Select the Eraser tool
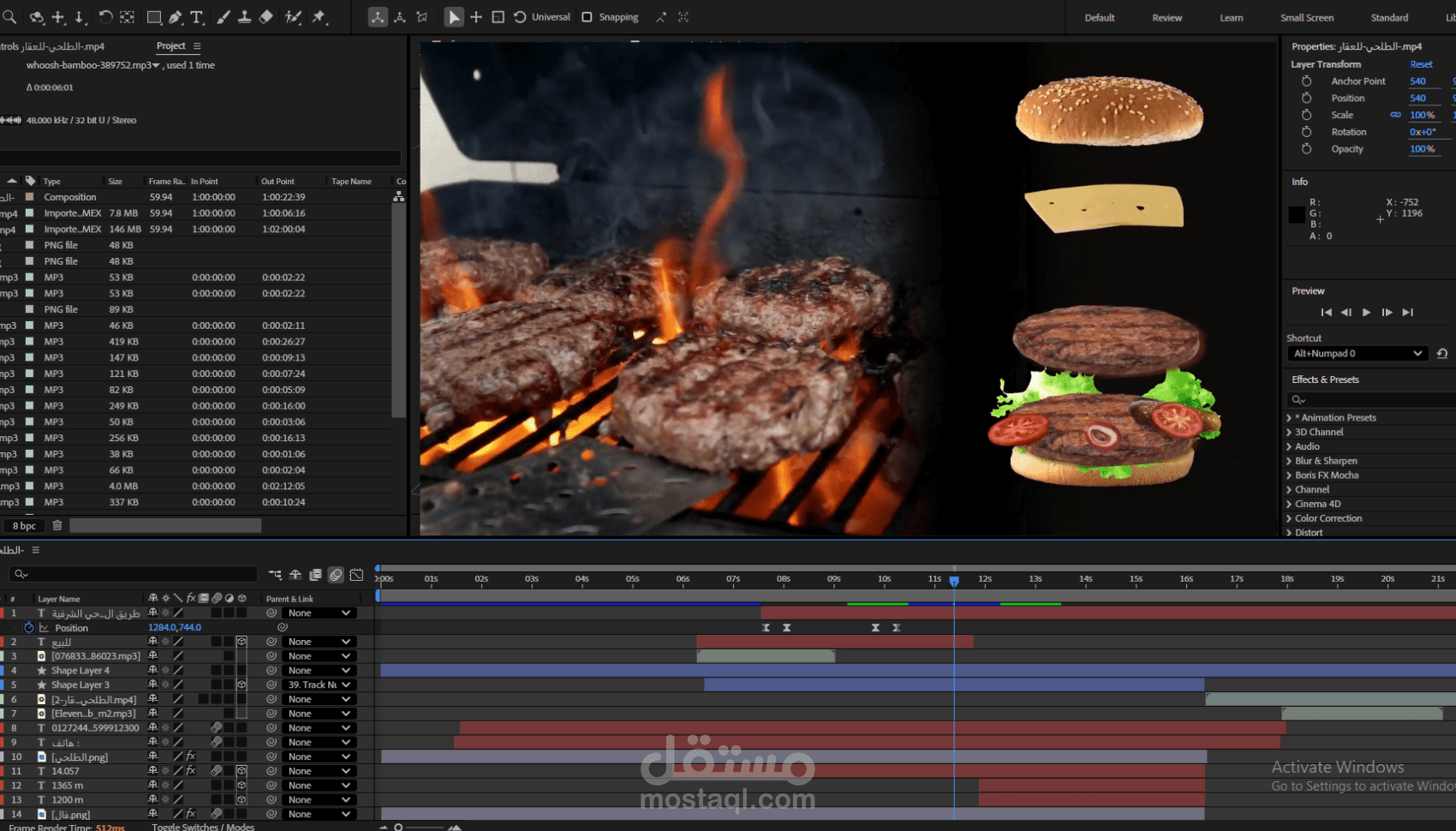Viewport: 1456px width, 831px height. [266, 17]
